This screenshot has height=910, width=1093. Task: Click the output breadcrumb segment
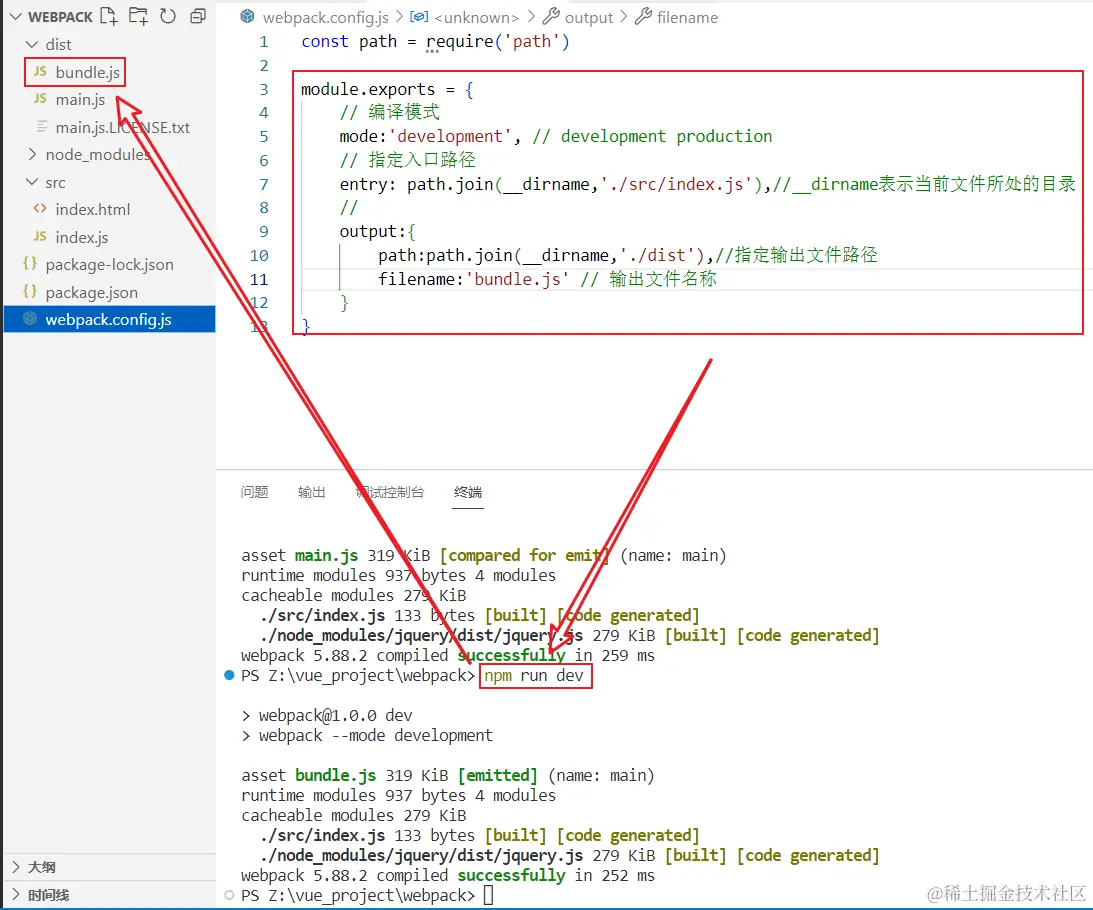(589, 17)
